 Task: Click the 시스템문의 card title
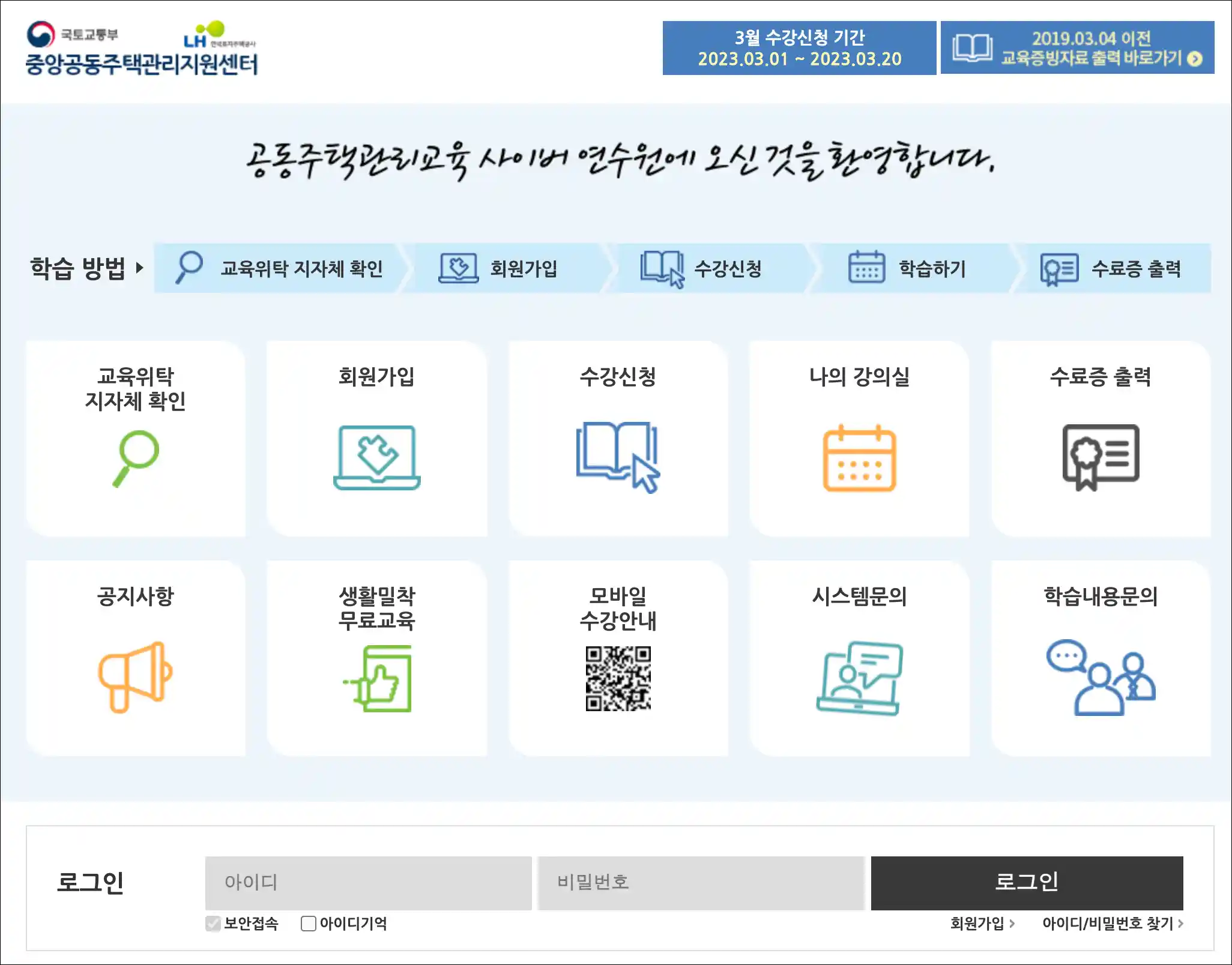[x=859, y=596]
